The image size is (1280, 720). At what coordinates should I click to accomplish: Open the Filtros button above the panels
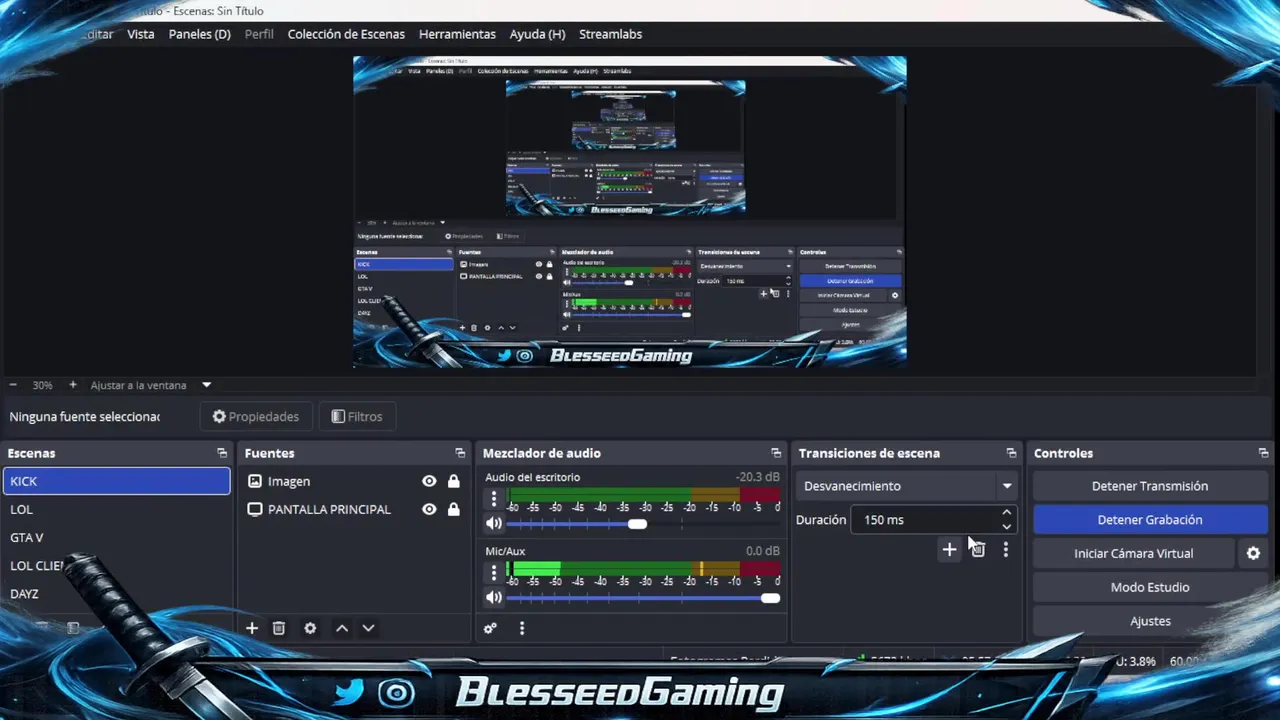[357, 416]
